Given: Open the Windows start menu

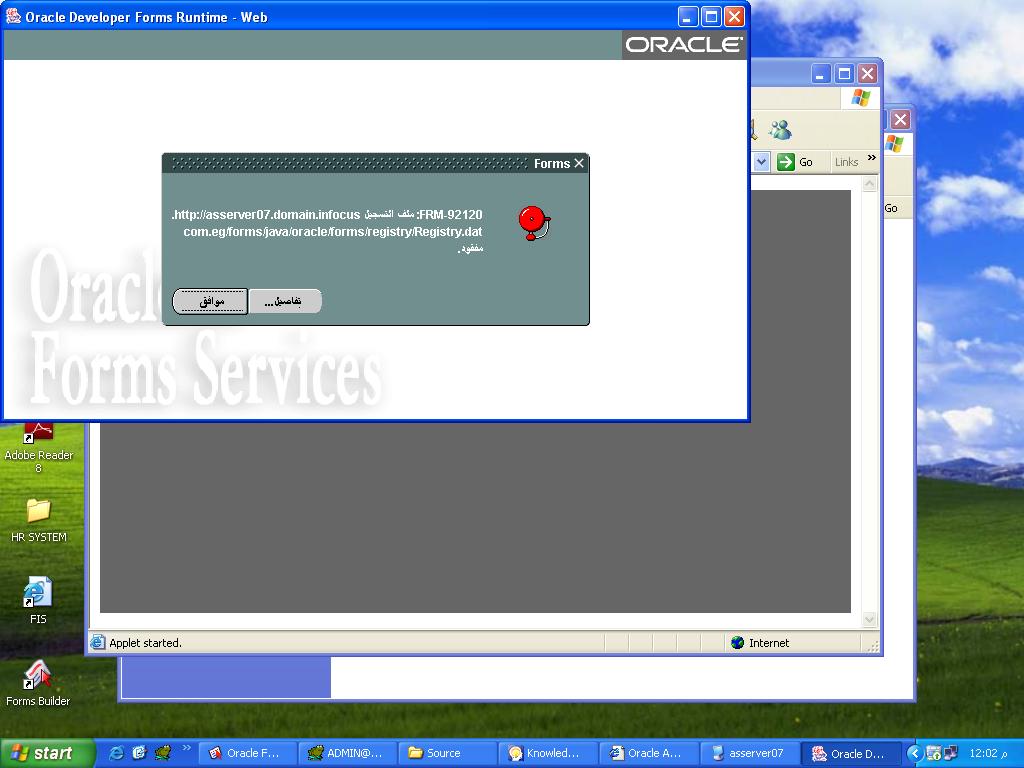Looking at the screenshot, I should coord(47,753).
